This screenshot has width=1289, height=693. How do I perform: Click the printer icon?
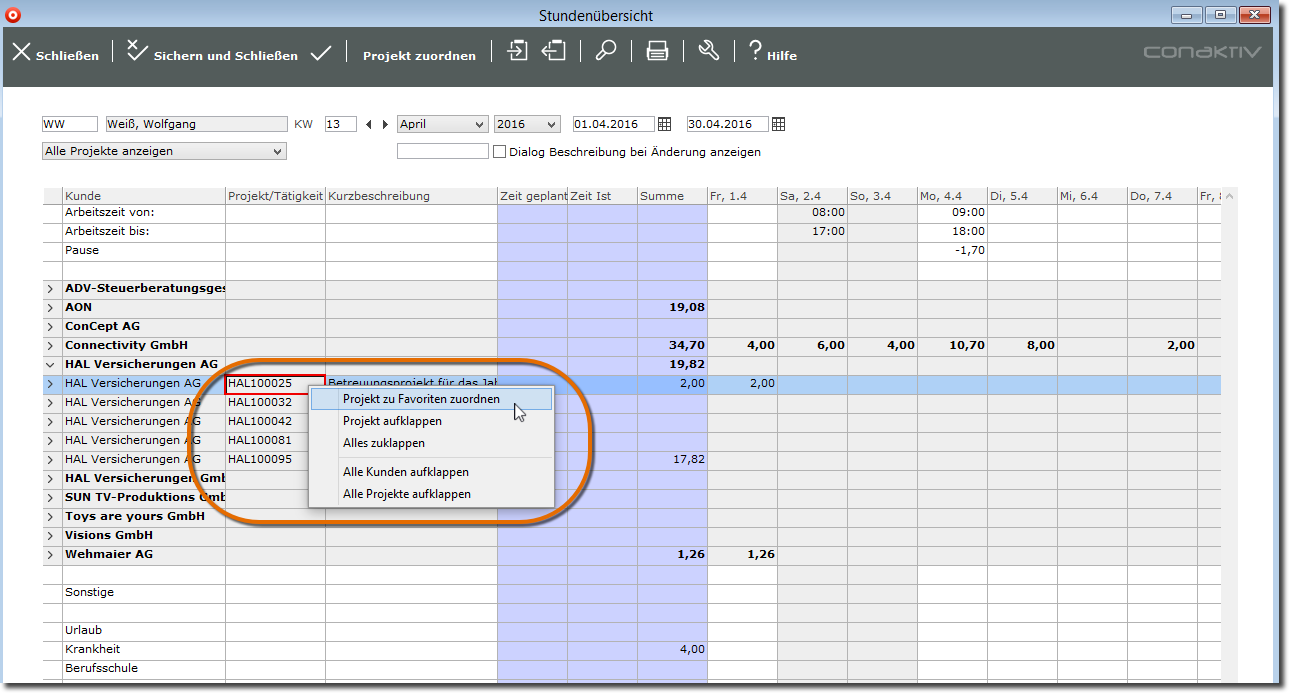657,52
